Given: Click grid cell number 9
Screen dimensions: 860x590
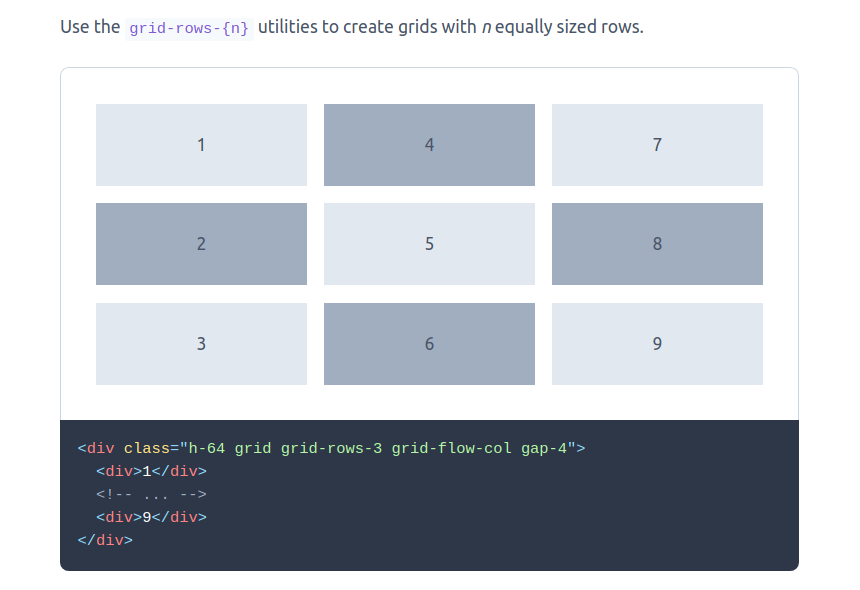Looking at the screenshot, I should point(657,344).
